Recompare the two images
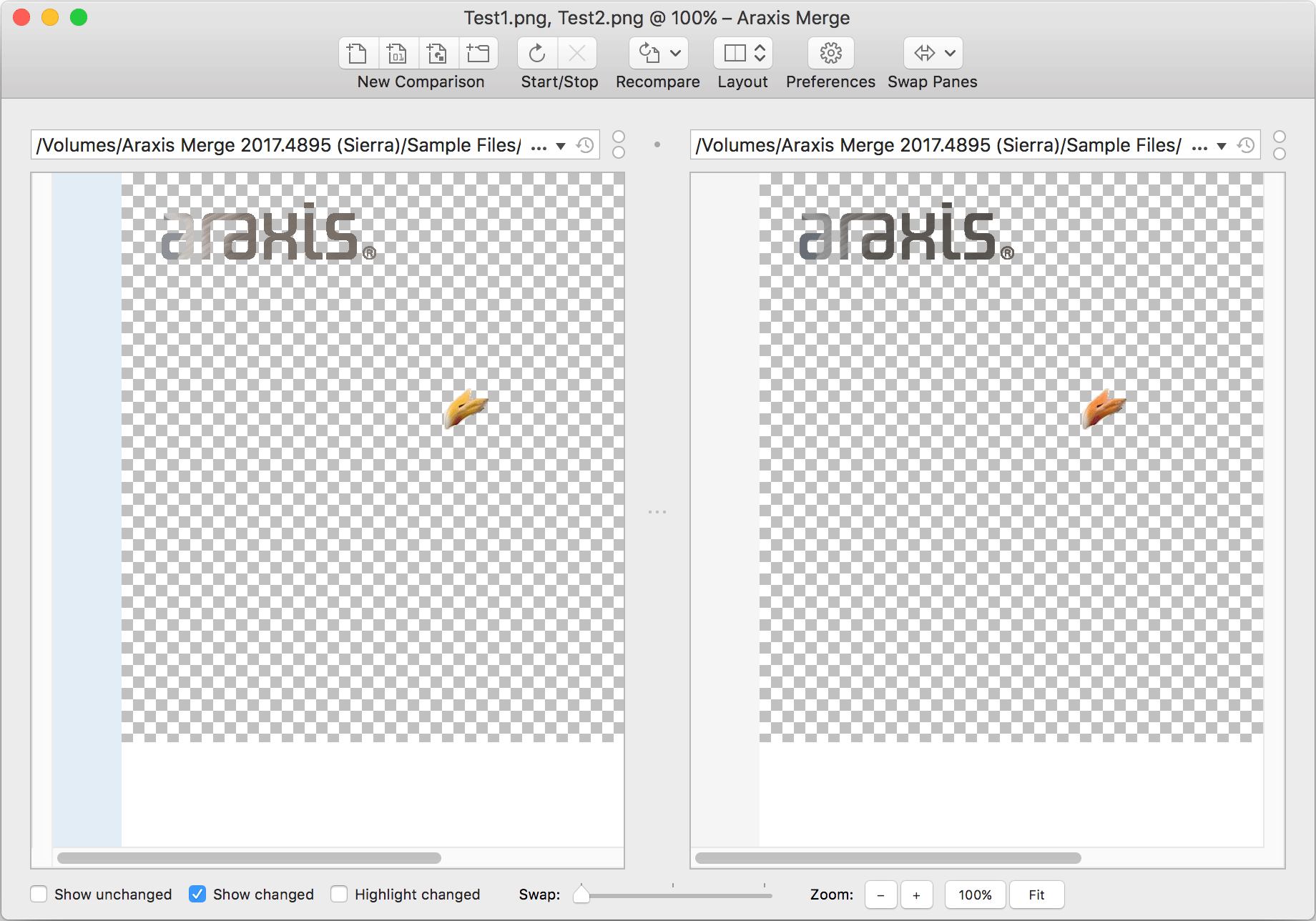1316x921 pixels. pyautogui.click(x=648, y=53)
